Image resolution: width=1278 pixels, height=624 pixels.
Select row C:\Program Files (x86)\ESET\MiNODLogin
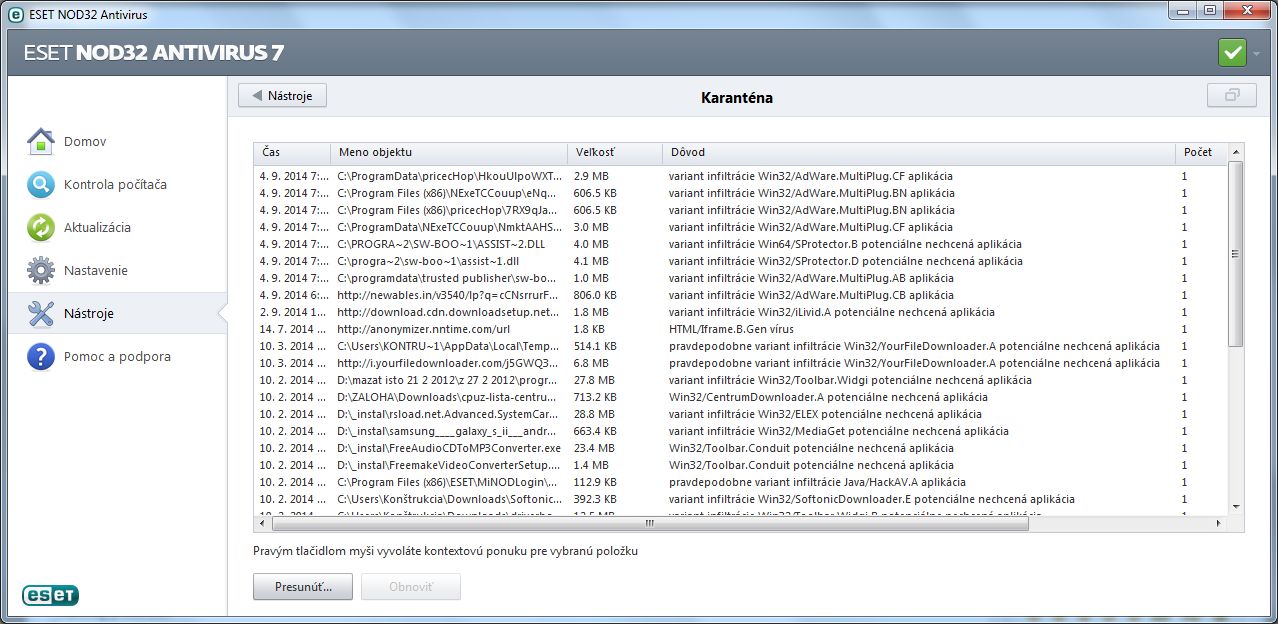(741, 482)
